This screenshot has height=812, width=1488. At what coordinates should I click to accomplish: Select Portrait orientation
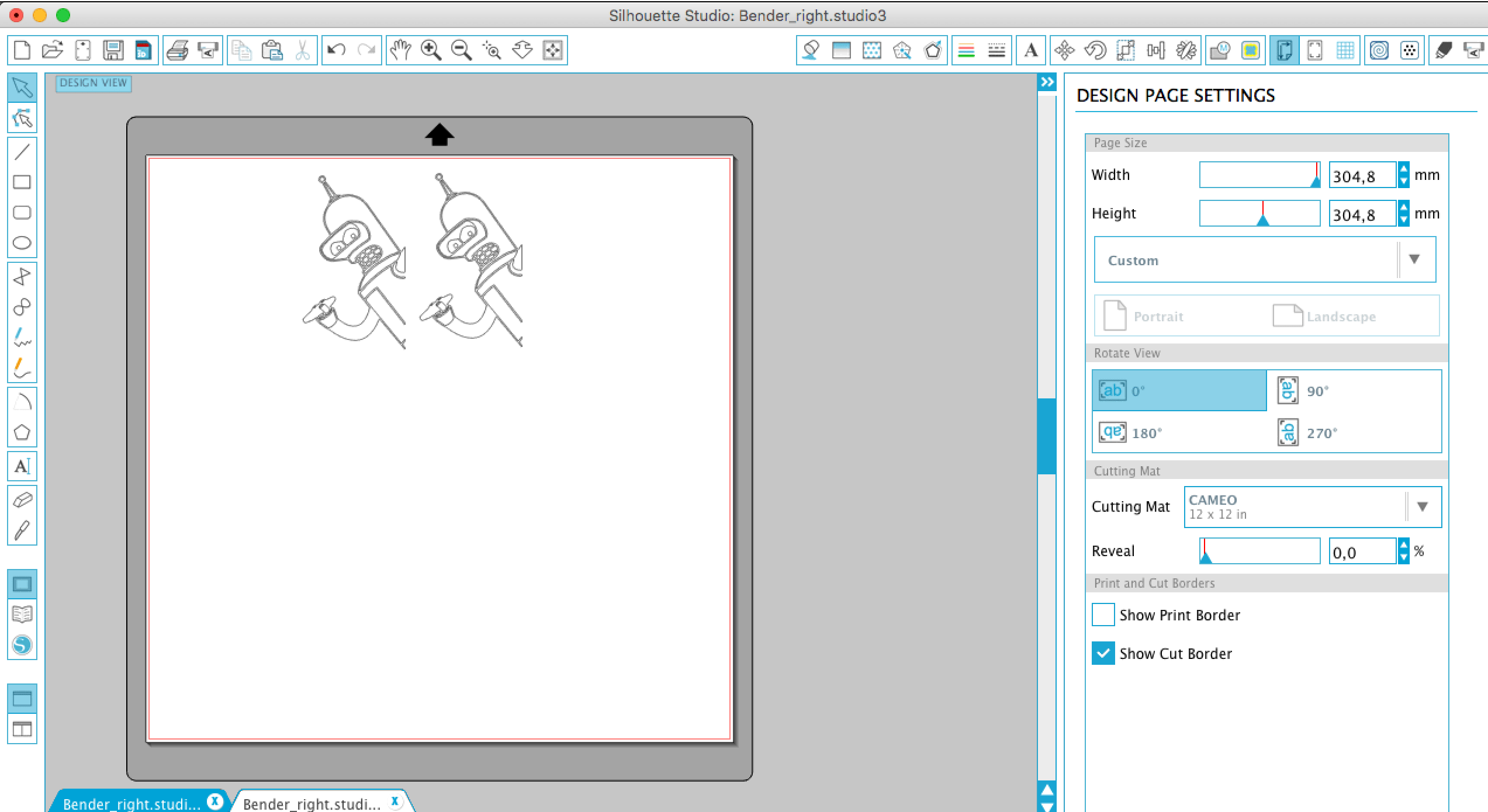tap(1143, 316)
